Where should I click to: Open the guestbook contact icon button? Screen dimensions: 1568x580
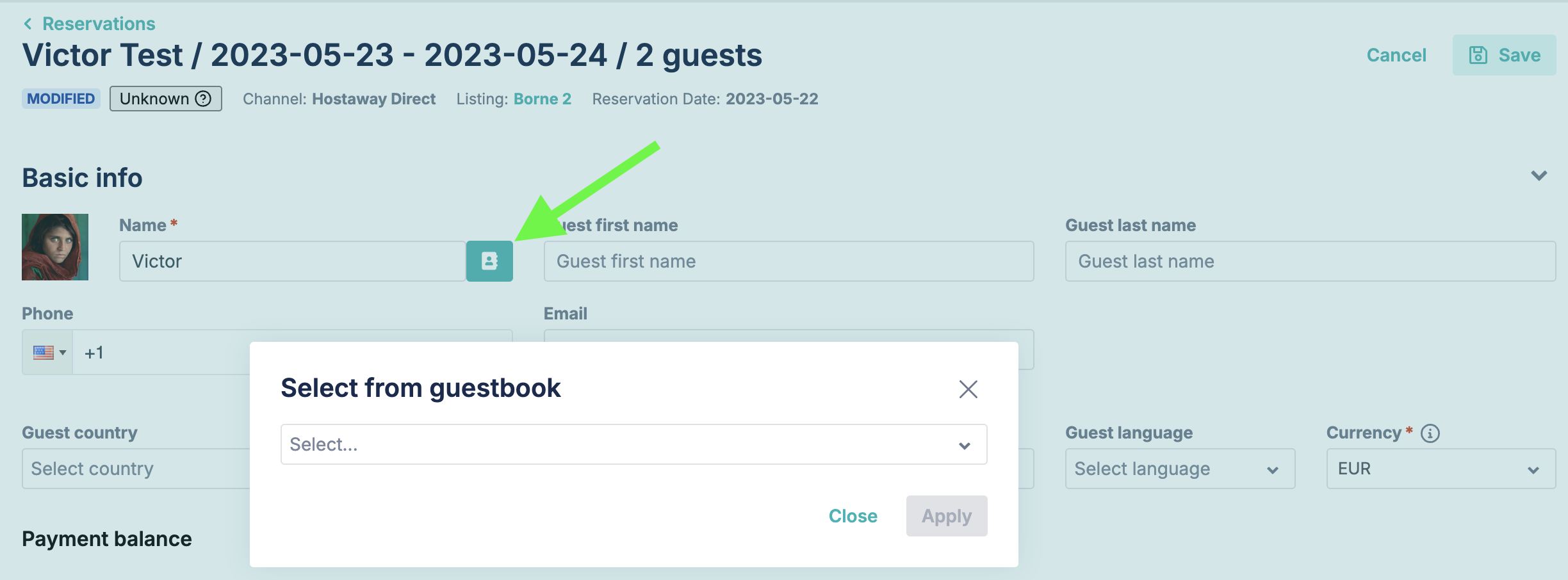pos(489,261)
